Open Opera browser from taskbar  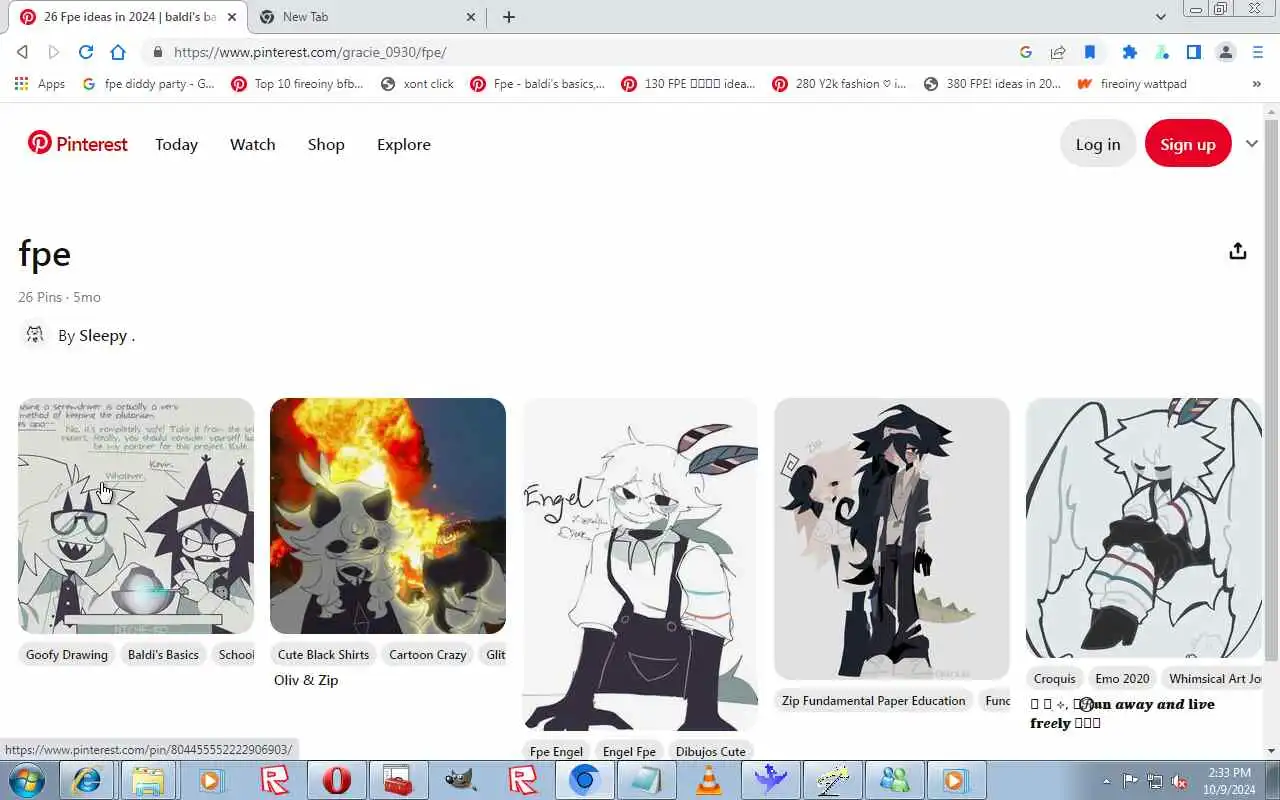336,780
